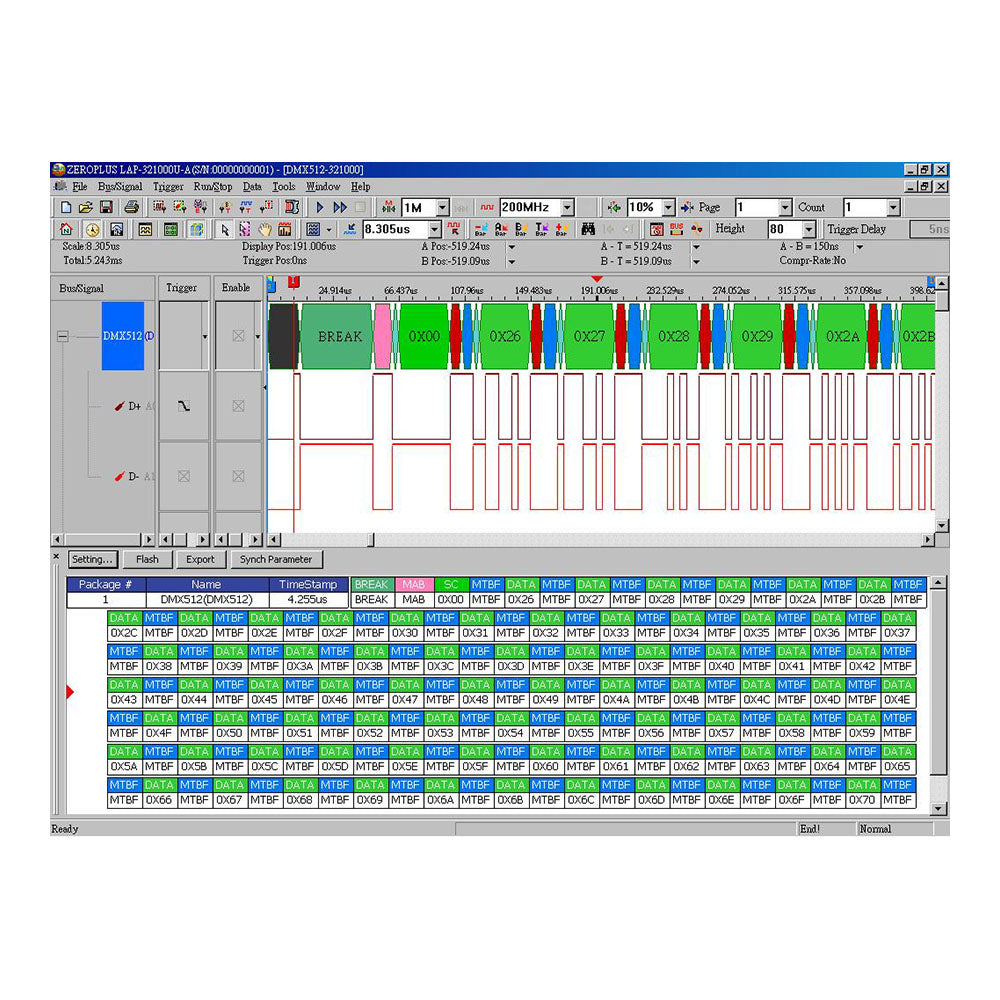Click the sampling frequency waveform icon
Image resolution: width=1000 pixels, height=1000 pixels.
click(x=487, y=207)
